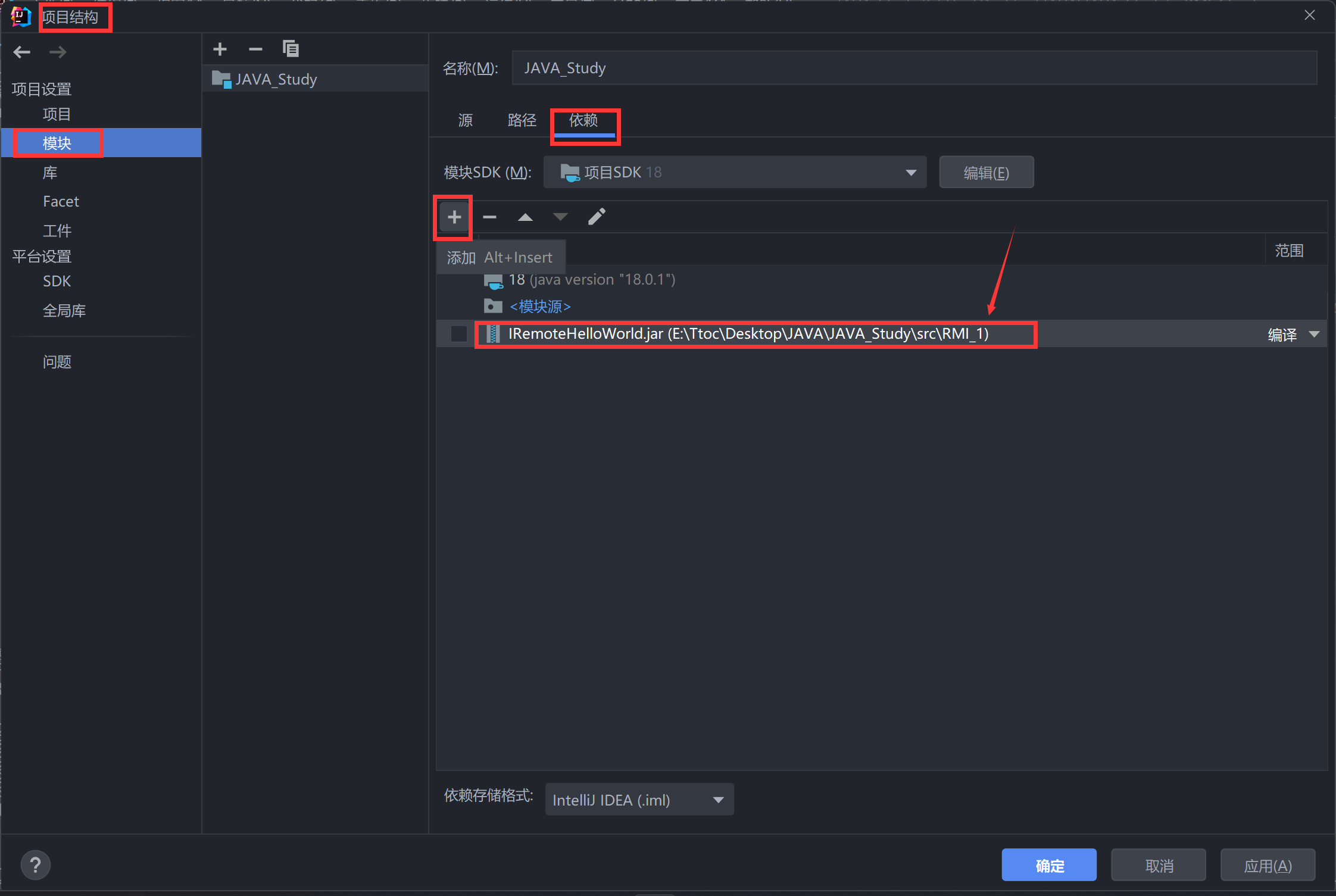
Task: Switch to the 源 tab
Action: [x=466, y=120]
